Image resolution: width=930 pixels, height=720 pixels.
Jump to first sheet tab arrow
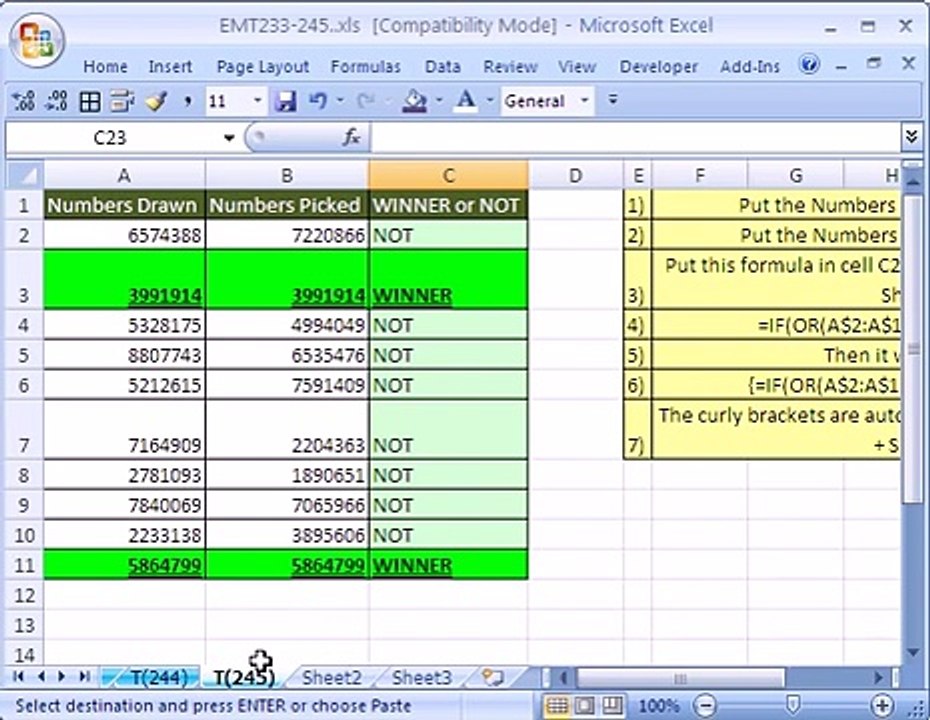(x=18, y=676)
